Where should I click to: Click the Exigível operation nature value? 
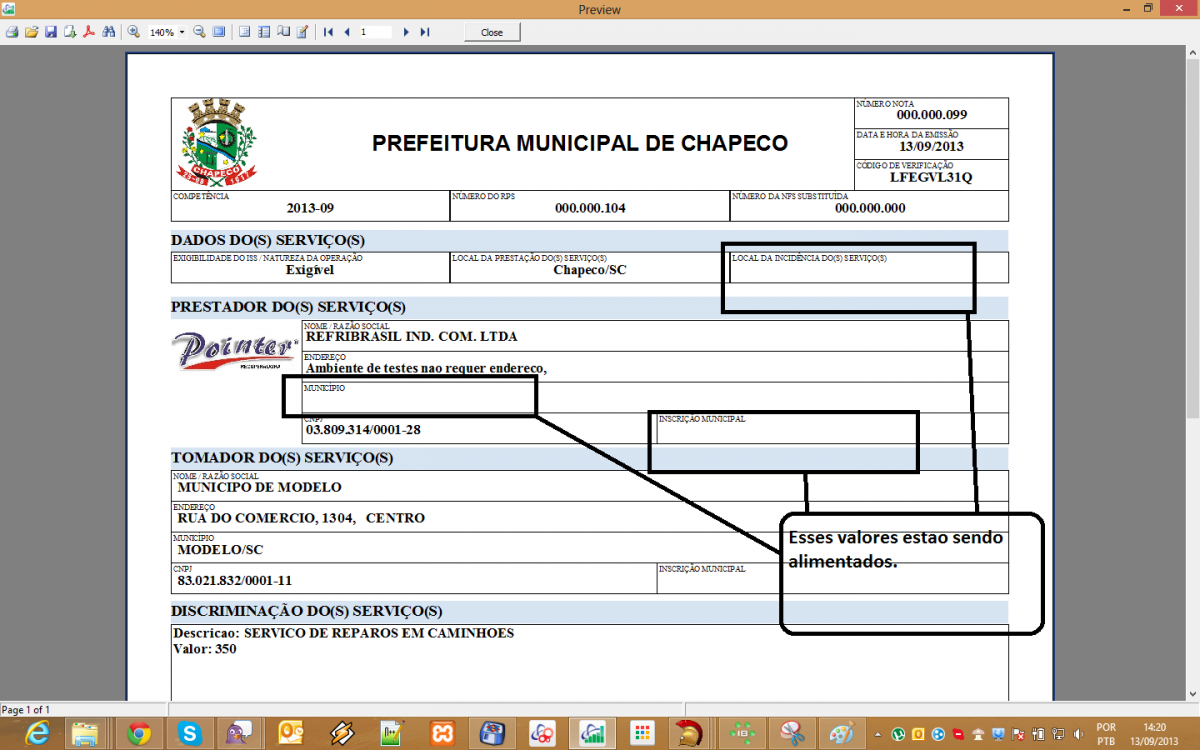(x=310, y=270)
